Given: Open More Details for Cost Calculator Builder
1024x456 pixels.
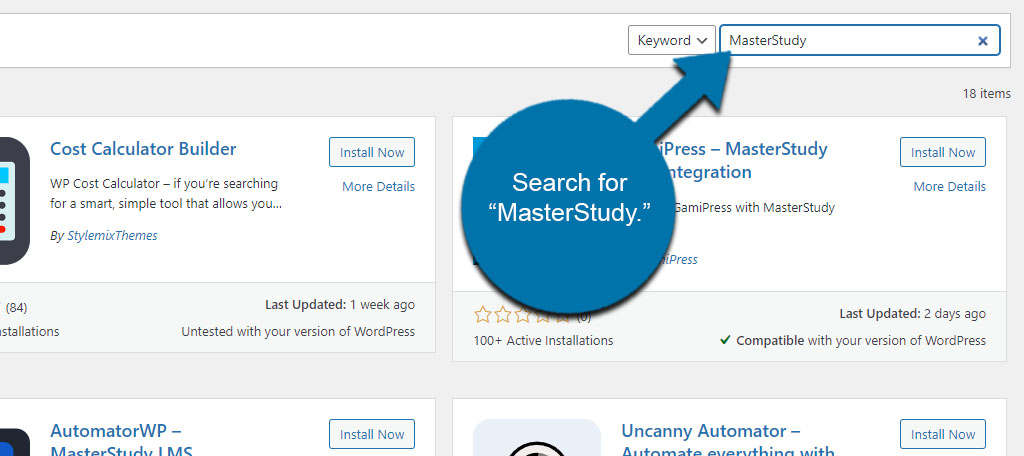Looking at the screenshot, I should [378, 186].
